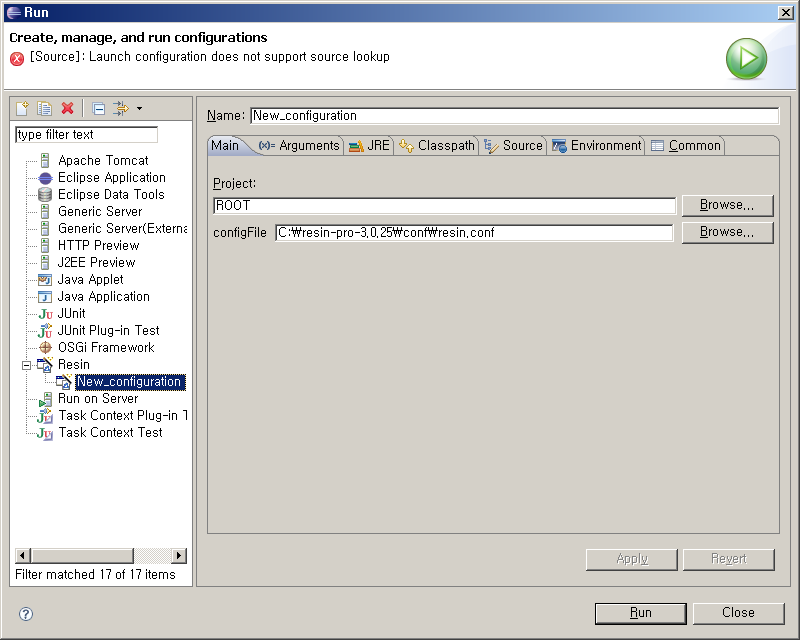
Task: Select Resin category icon
Action: 45,364
